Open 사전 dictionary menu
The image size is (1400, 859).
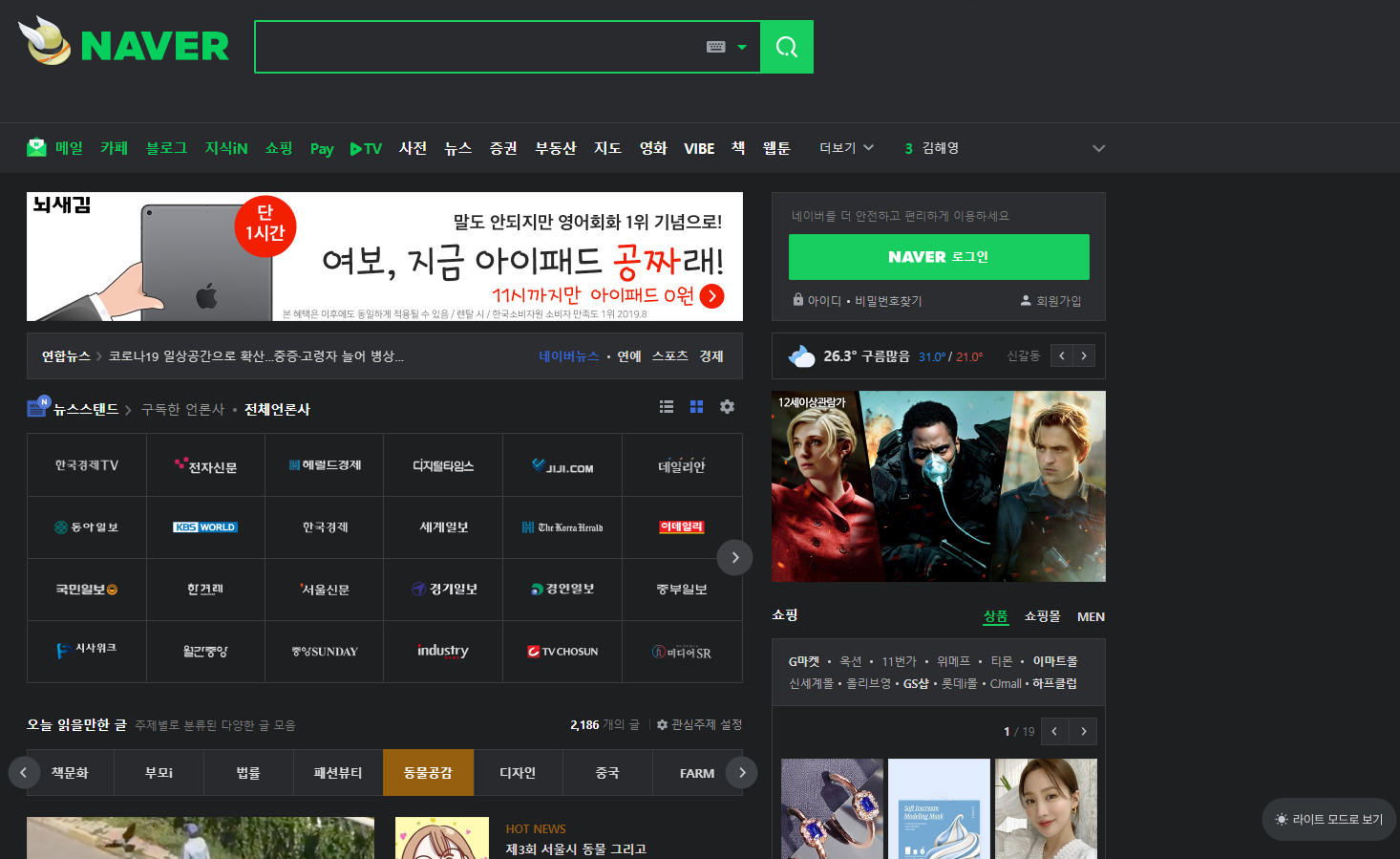click(413, 148)
